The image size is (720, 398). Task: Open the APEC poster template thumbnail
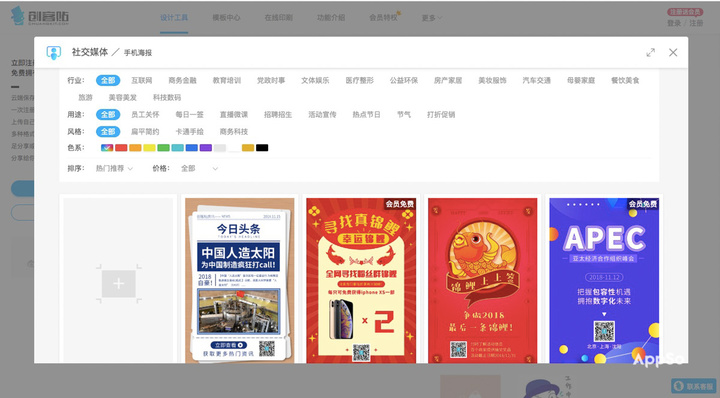[604, 280]
